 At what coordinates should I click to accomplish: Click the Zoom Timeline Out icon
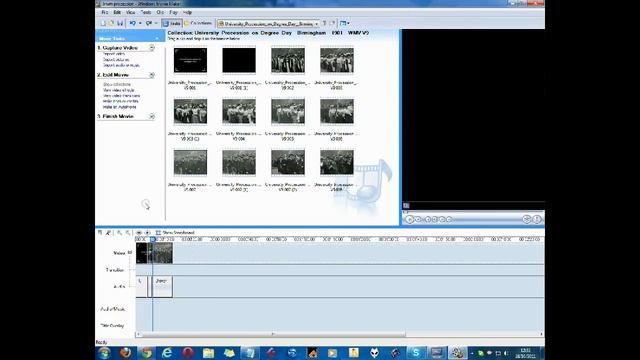[x=128, y=233]
